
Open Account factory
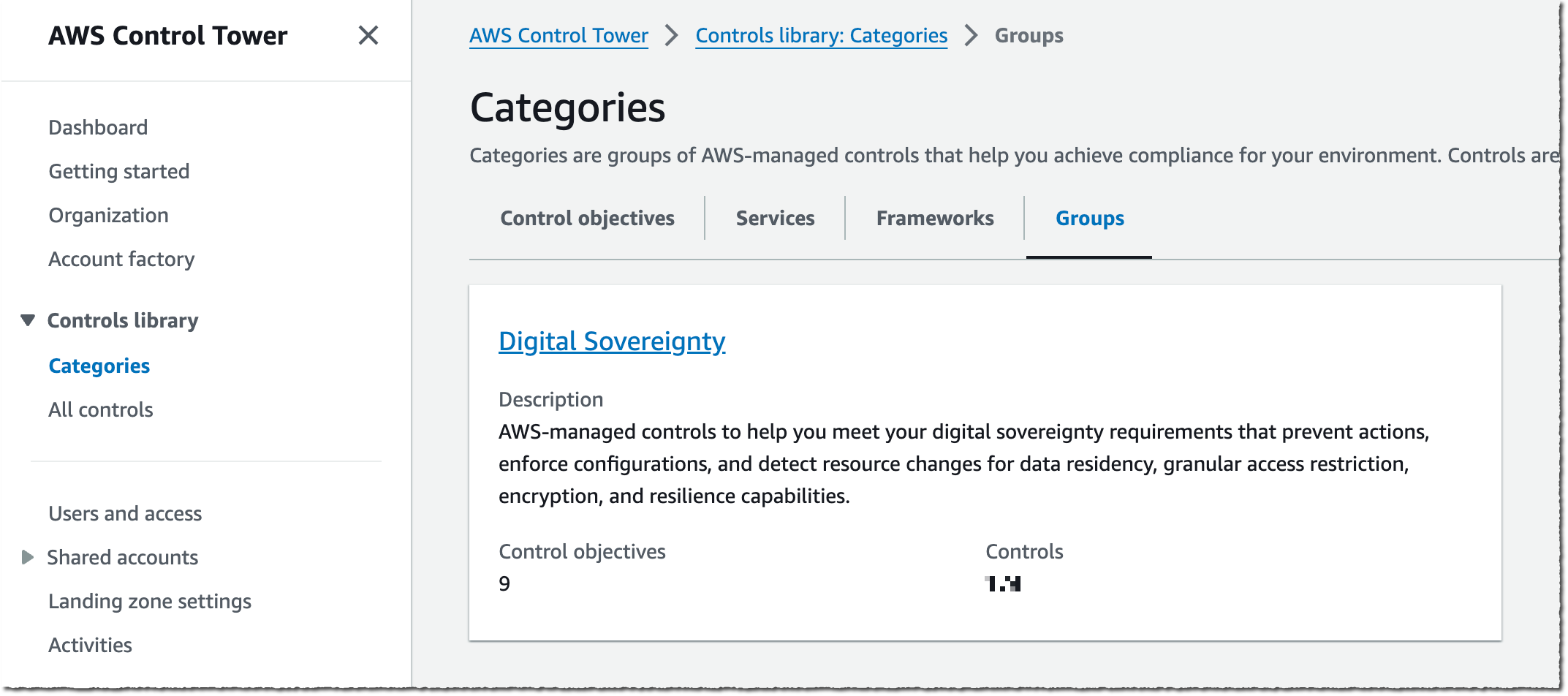click(x=121, y=259)
